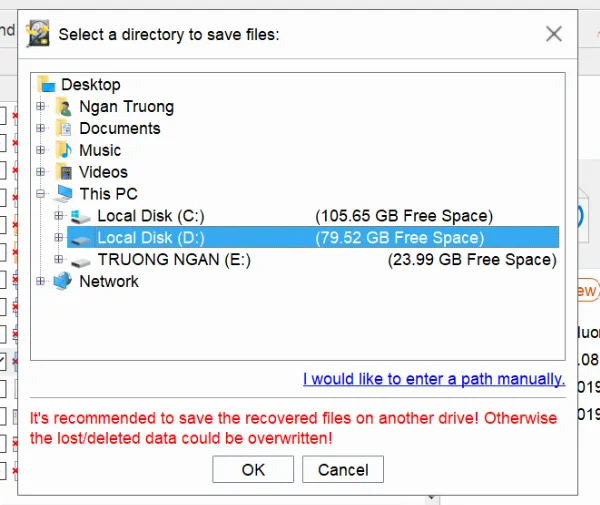Click the Local Disk (C:) drive icon
This screenshot has width=600, height=505.
pyautogui.click(x=83, y=216)
